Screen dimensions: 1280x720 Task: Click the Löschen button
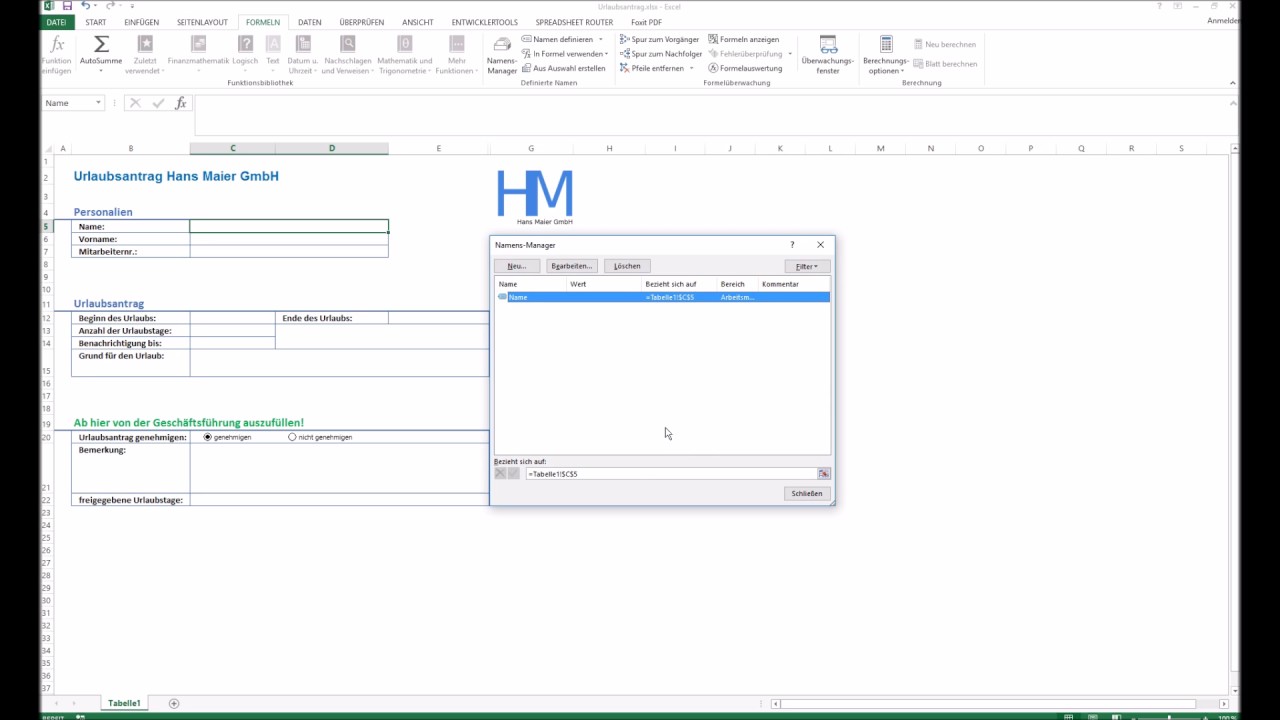pyautogui.click(x=627, y=267)
